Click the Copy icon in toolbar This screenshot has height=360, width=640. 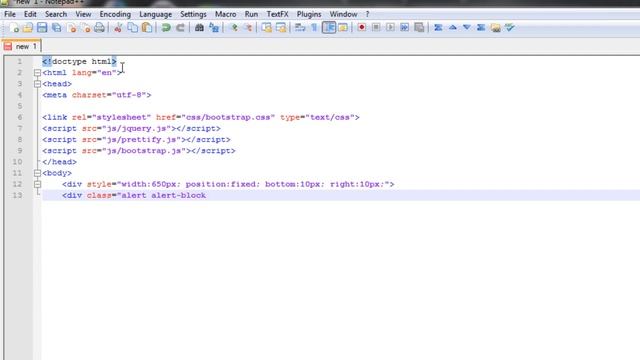click(132, 28)
